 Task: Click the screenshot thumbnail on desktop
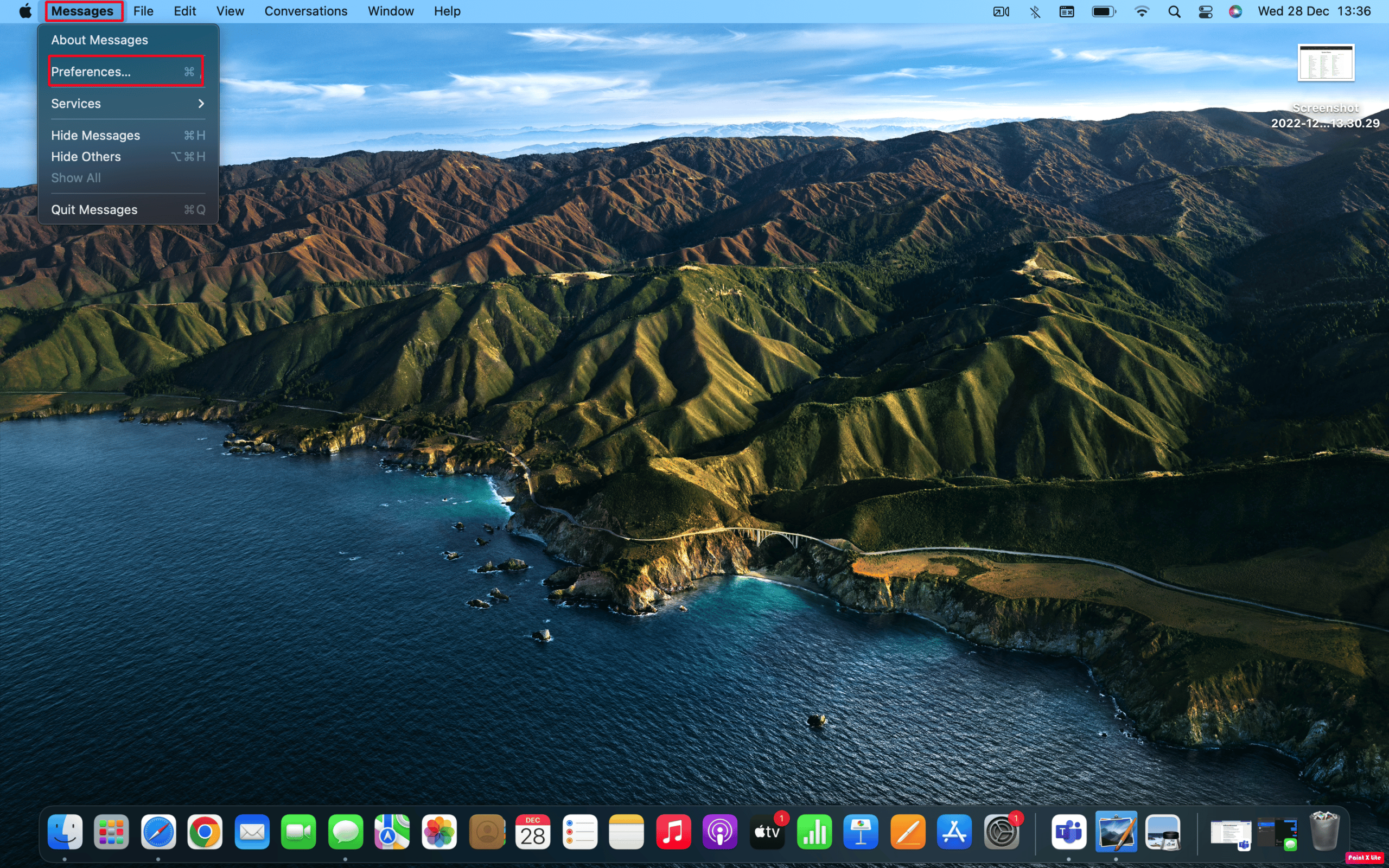[x=1325, y=63]
